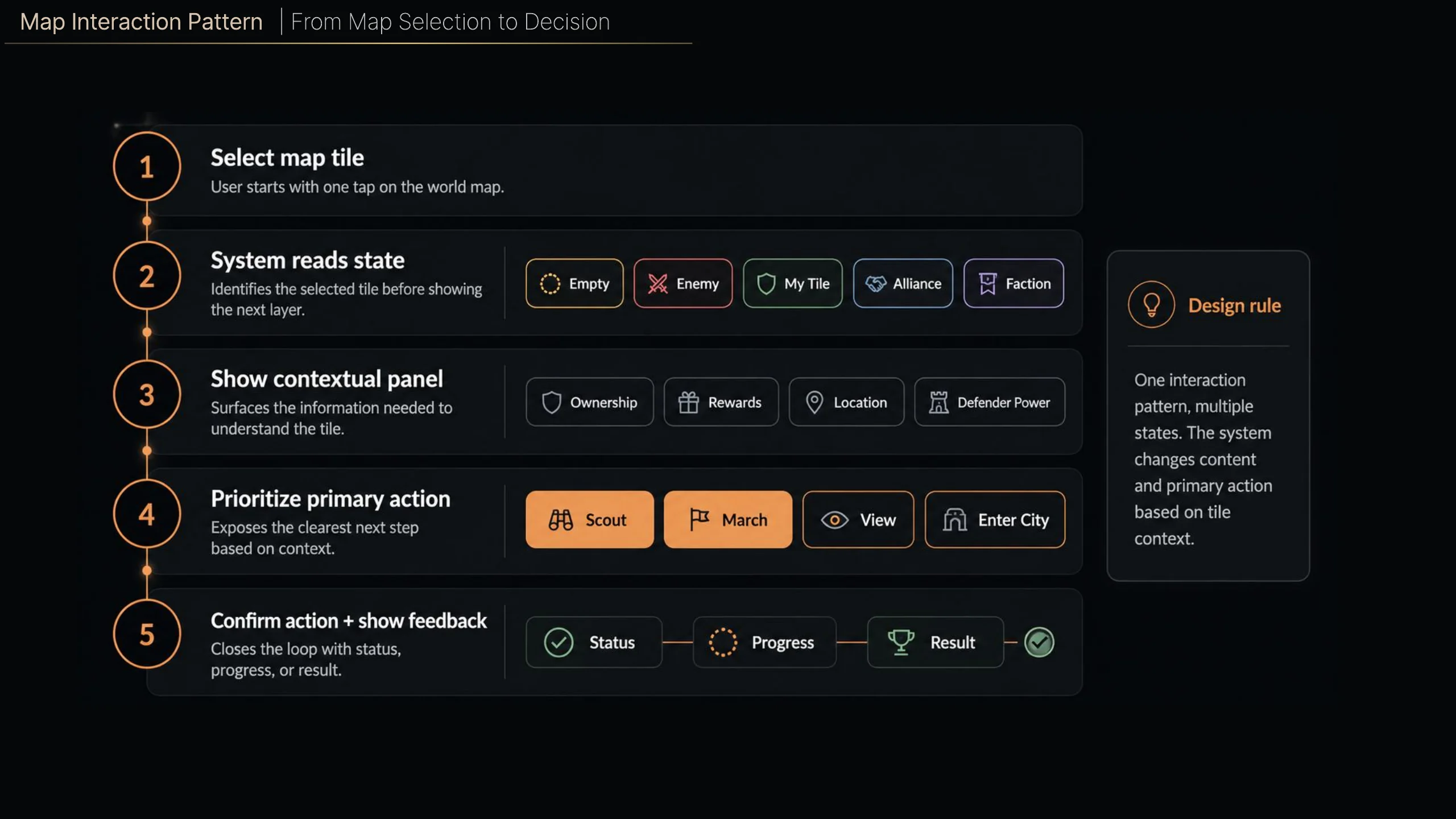Open the Rewards info chip
Viewport: 1456px width, 819px height.
click(721, 402)
